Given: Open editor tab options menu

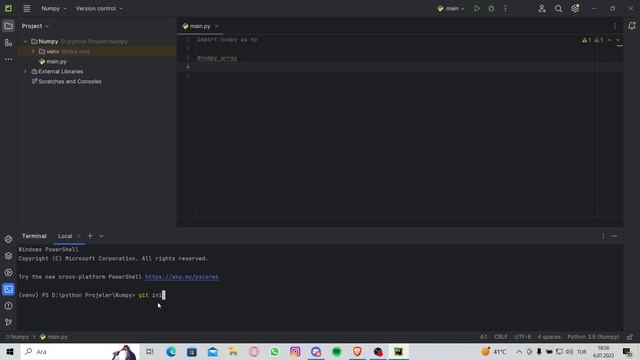Looking at the screenshot, I should [615, 26].
